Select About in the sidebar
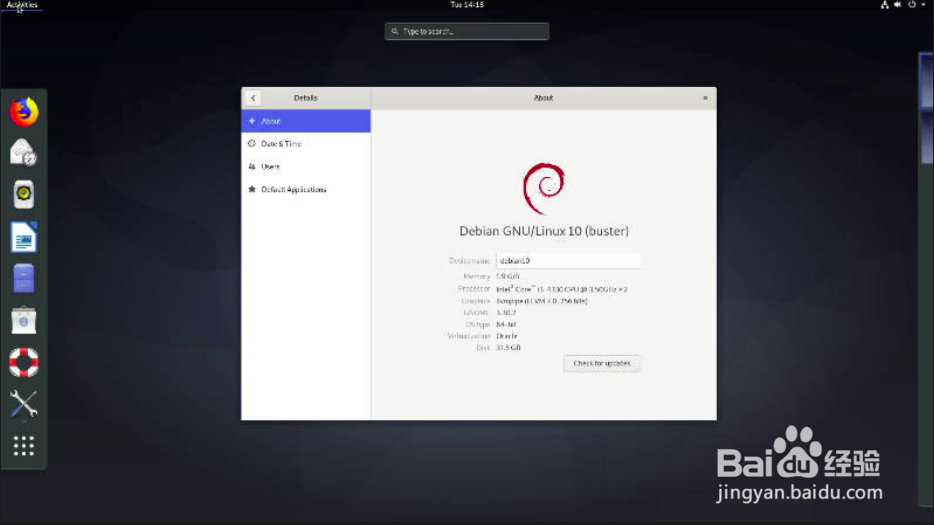934x525 pixels. click(306, 121)
